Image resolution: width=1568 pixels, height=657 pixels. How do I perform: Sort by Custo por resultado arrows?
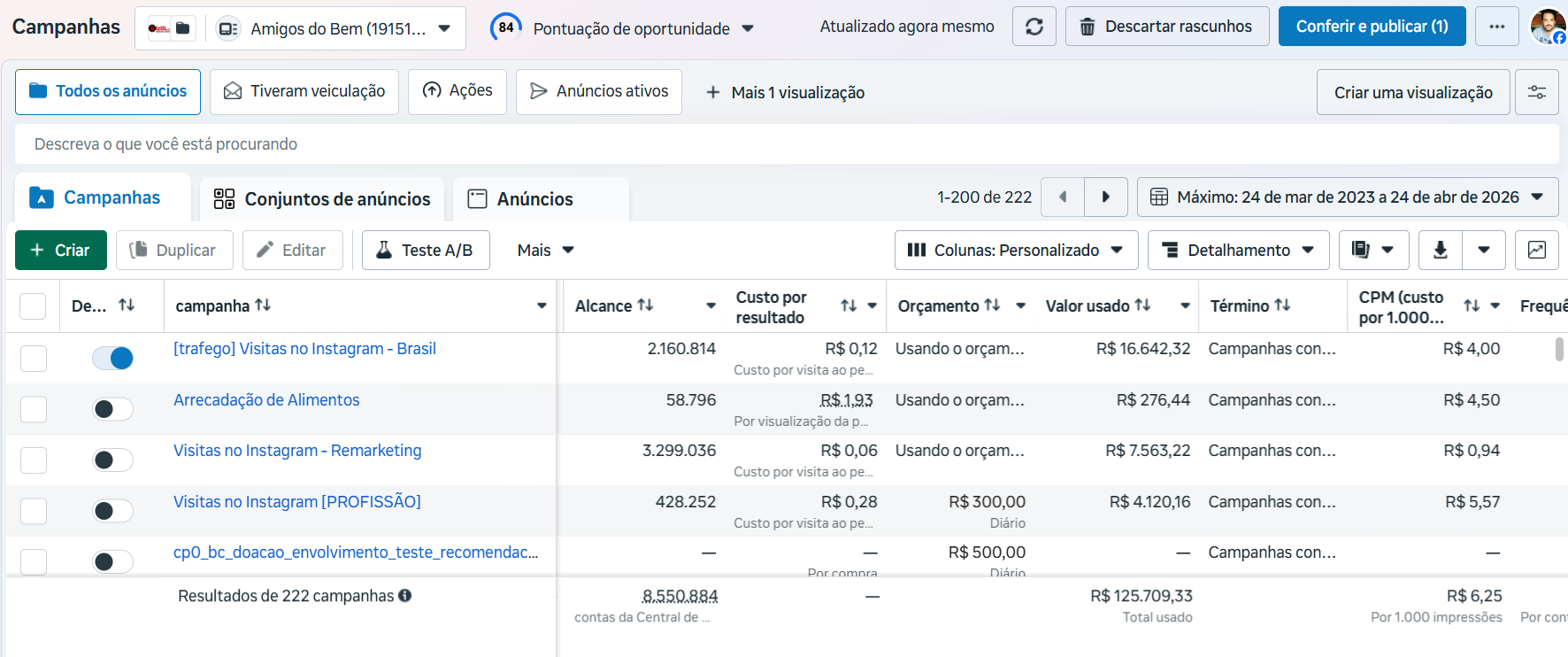tap(849, 305)
